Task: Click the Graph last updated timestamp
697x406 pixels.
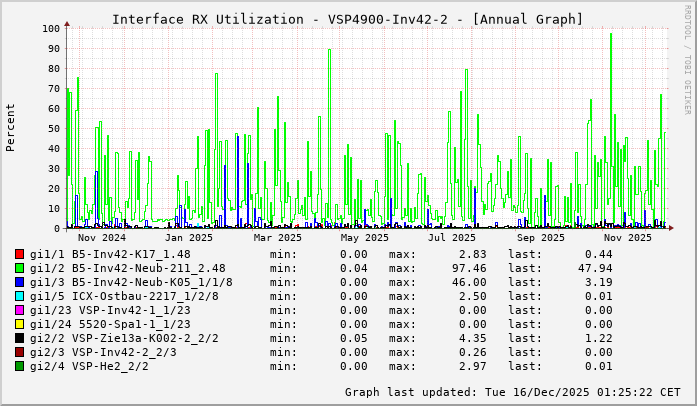Action: tap(512, 391)
